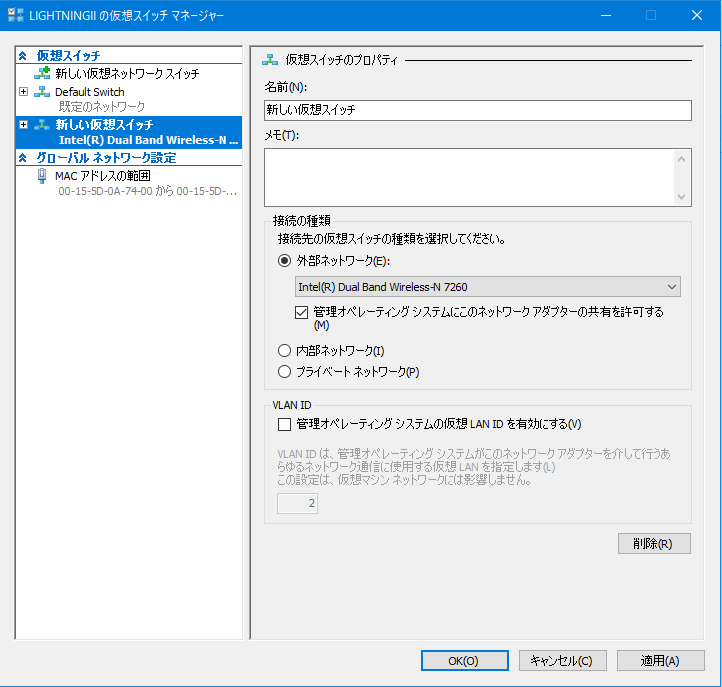Select the プライベート ネットワーク(P) radio button
The image size is (722, 687).
click(285, 372)
